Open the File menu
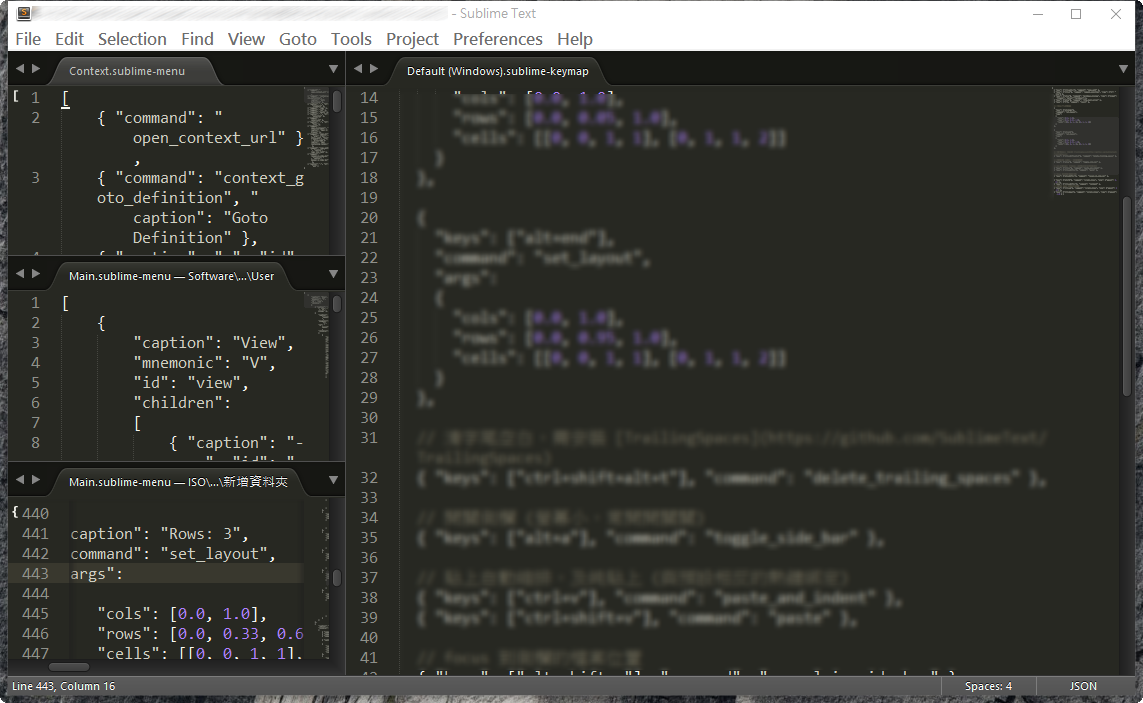This screenshot has height=703, width=1143. 28,39
